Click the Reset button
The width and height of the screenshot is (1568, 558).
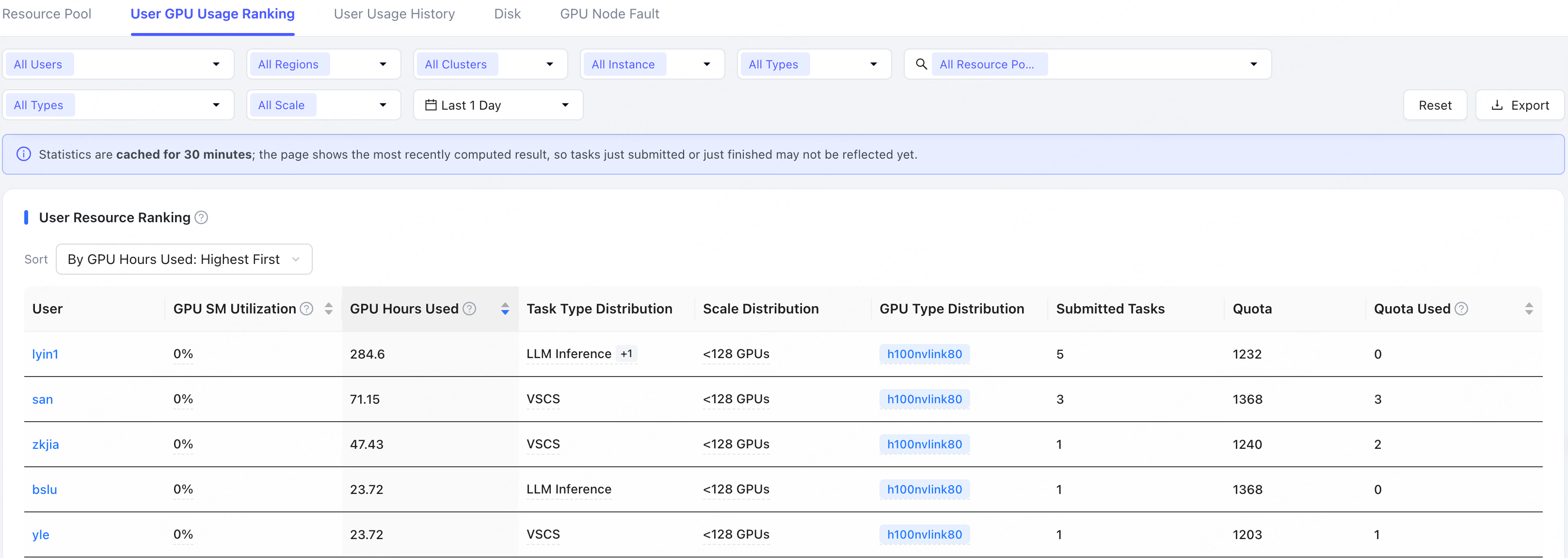pyautogui.click(x=1435, y=105)
